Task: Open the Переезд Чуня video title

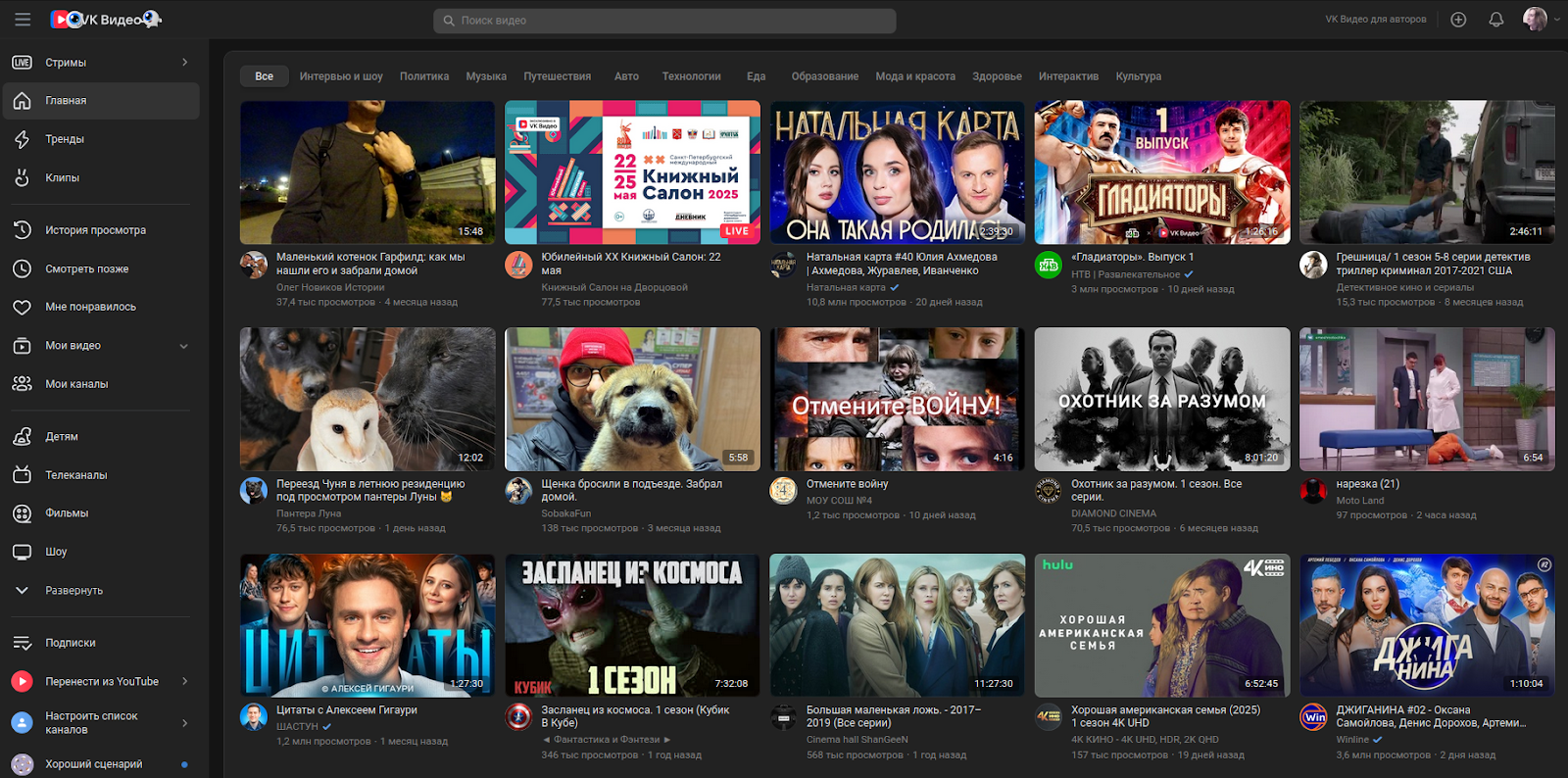Action: pos(370,490)
